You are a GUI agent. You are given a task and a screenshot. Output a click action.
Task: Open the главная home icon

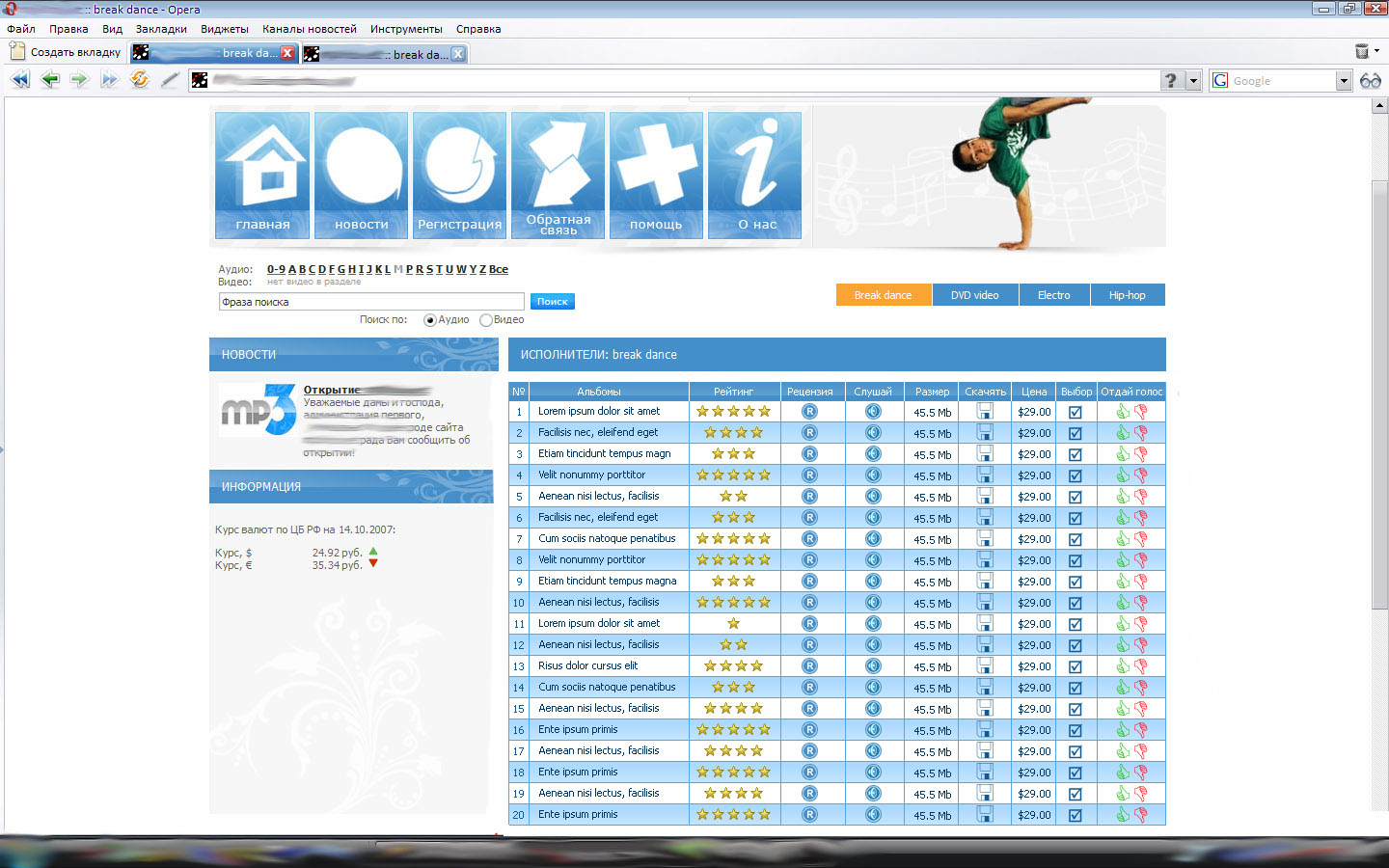(262, 175)
